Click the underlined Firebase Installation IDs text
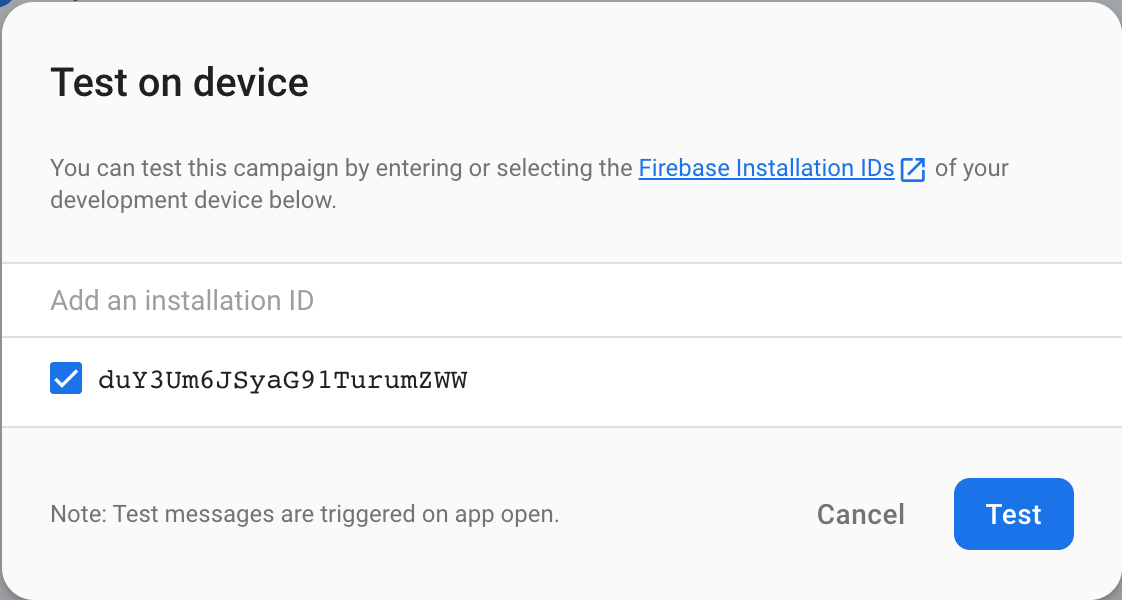1122x600 pixels. (766, 168)
